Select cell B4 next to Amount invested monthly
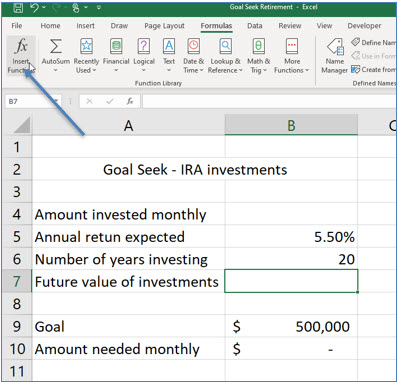Screen dimensions: 398x382 (x=291, y=214)
